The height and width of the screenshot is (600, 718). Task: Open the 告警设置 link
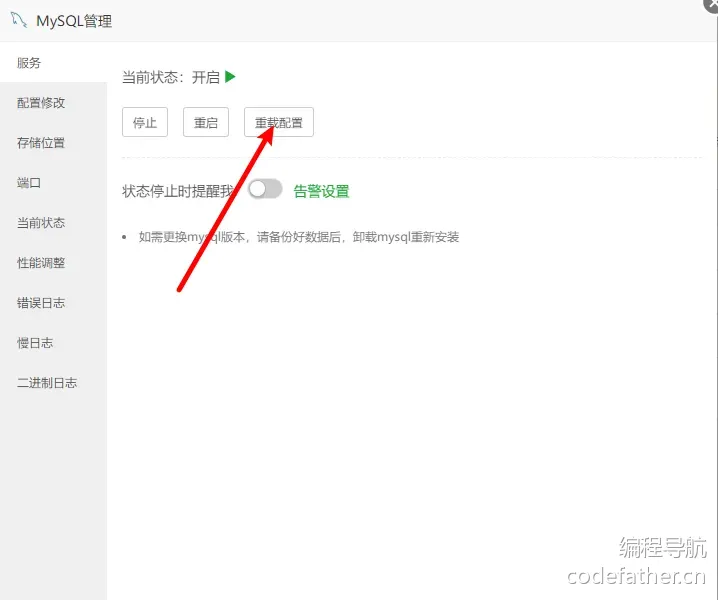click(x=321, y=191)
